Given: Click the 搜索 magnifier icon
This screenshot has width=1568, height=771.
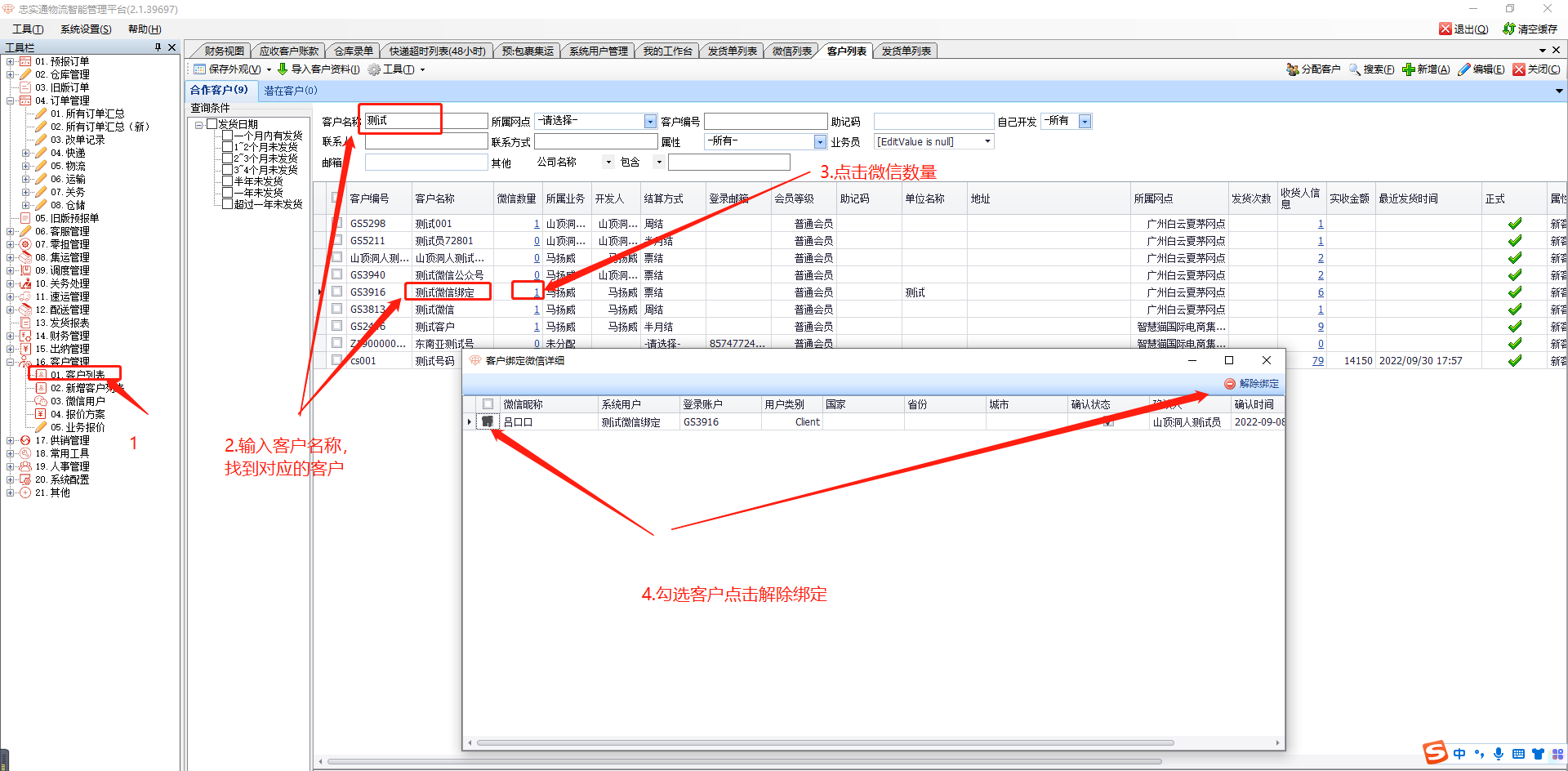Looking at the screenshot, I should pos(1354,69).
